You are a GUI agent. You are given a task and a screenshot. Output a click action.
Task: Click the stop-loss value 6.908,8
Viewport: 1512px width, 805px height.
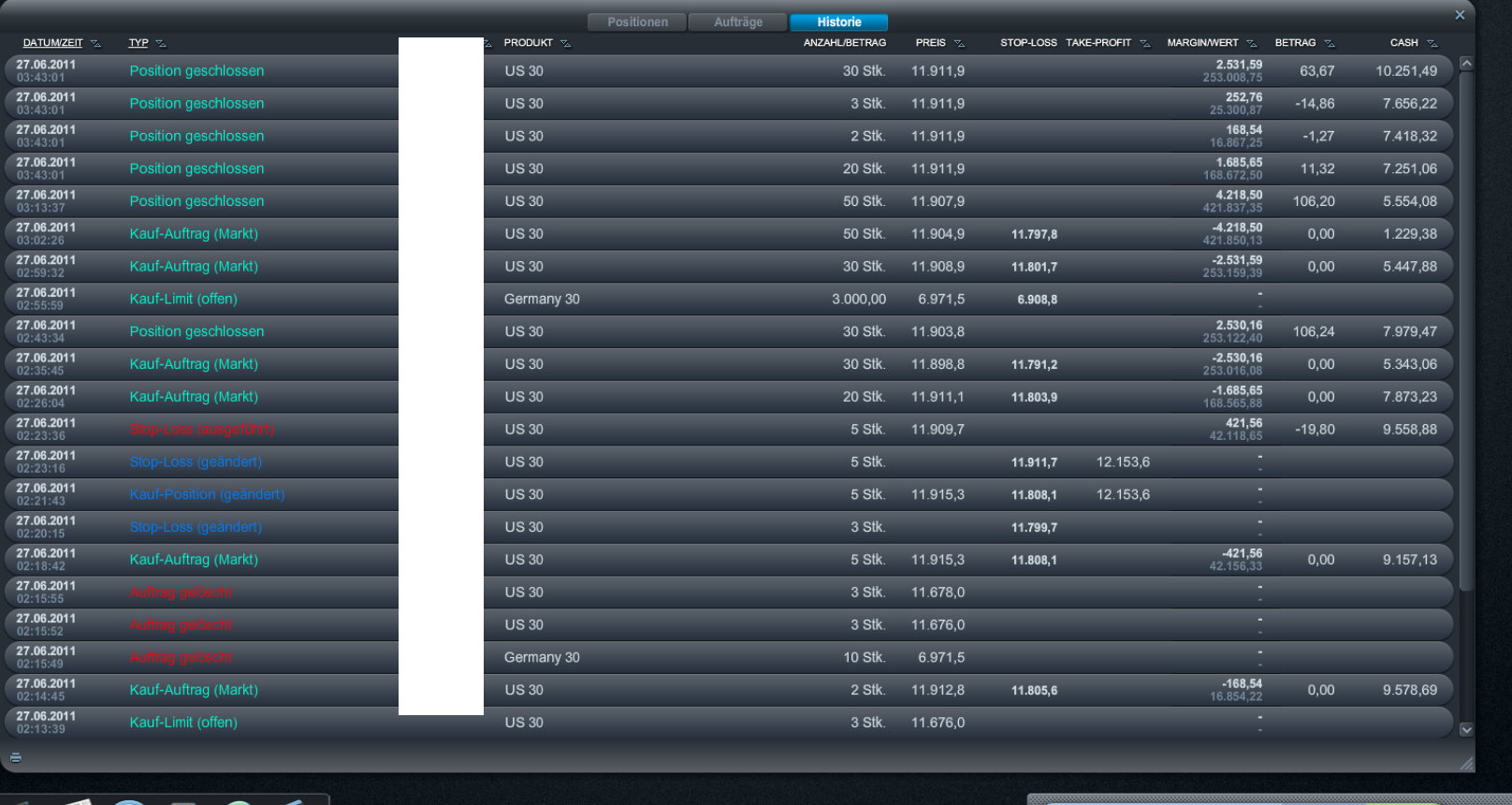pyautogui.click(x=1038, y=300)
